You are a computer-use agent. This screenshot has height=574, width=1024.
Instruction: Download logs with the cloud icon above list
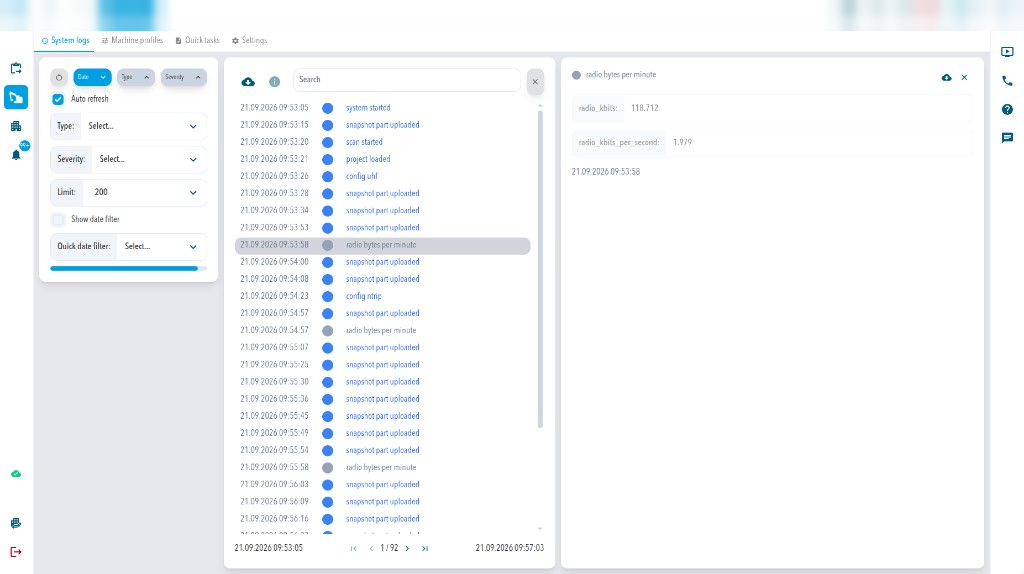point(248,82)
